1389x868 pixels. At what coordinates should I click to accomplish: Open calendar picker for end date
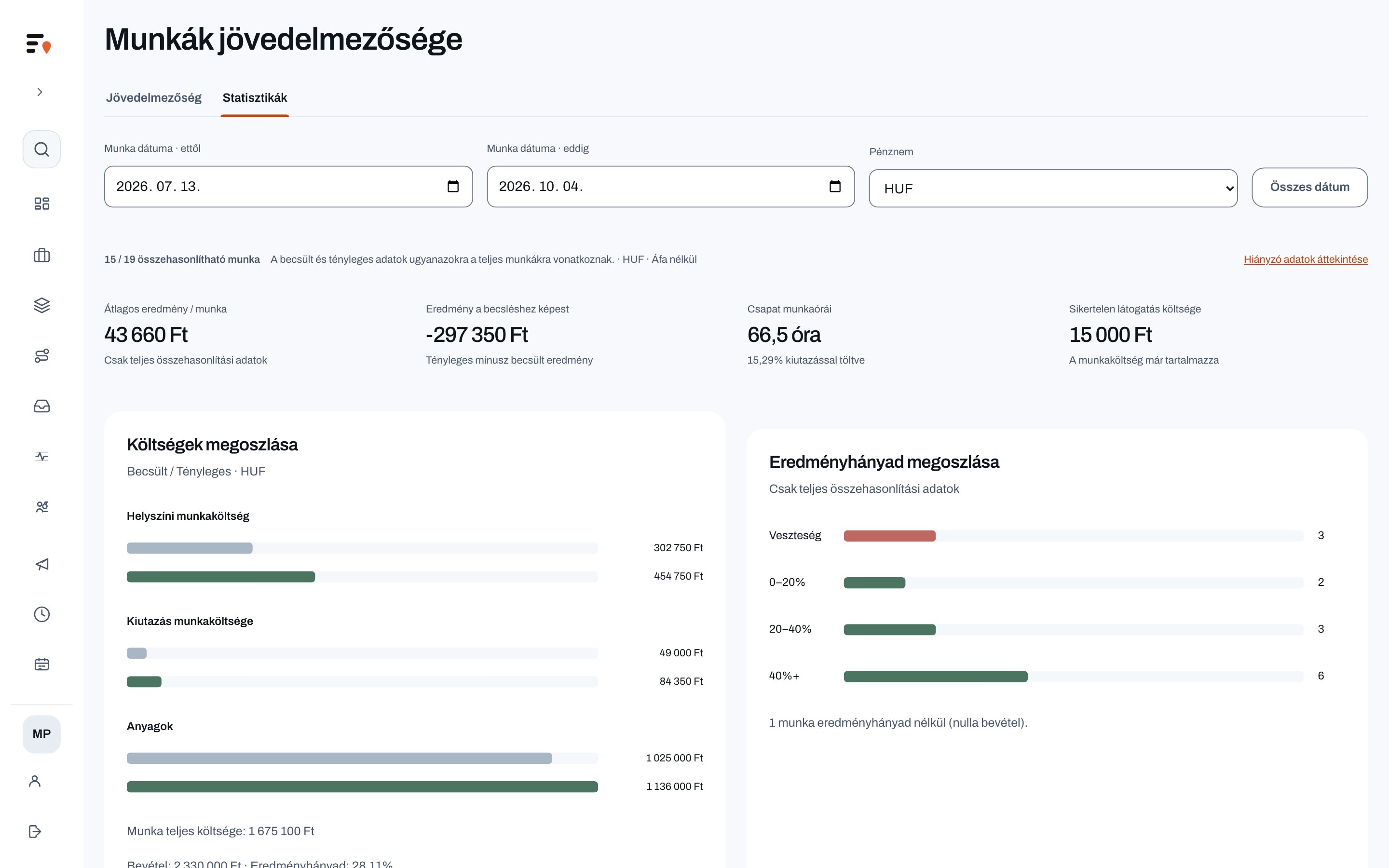(835, 186)
